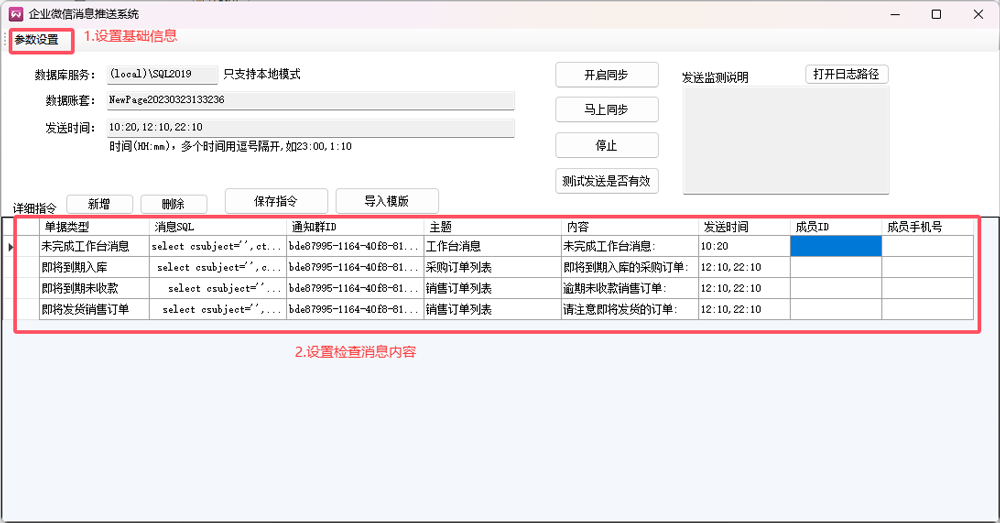The width and height of the screenshot is (1000, 523).
Task: Click the 主题 column header
Action: 492,226
